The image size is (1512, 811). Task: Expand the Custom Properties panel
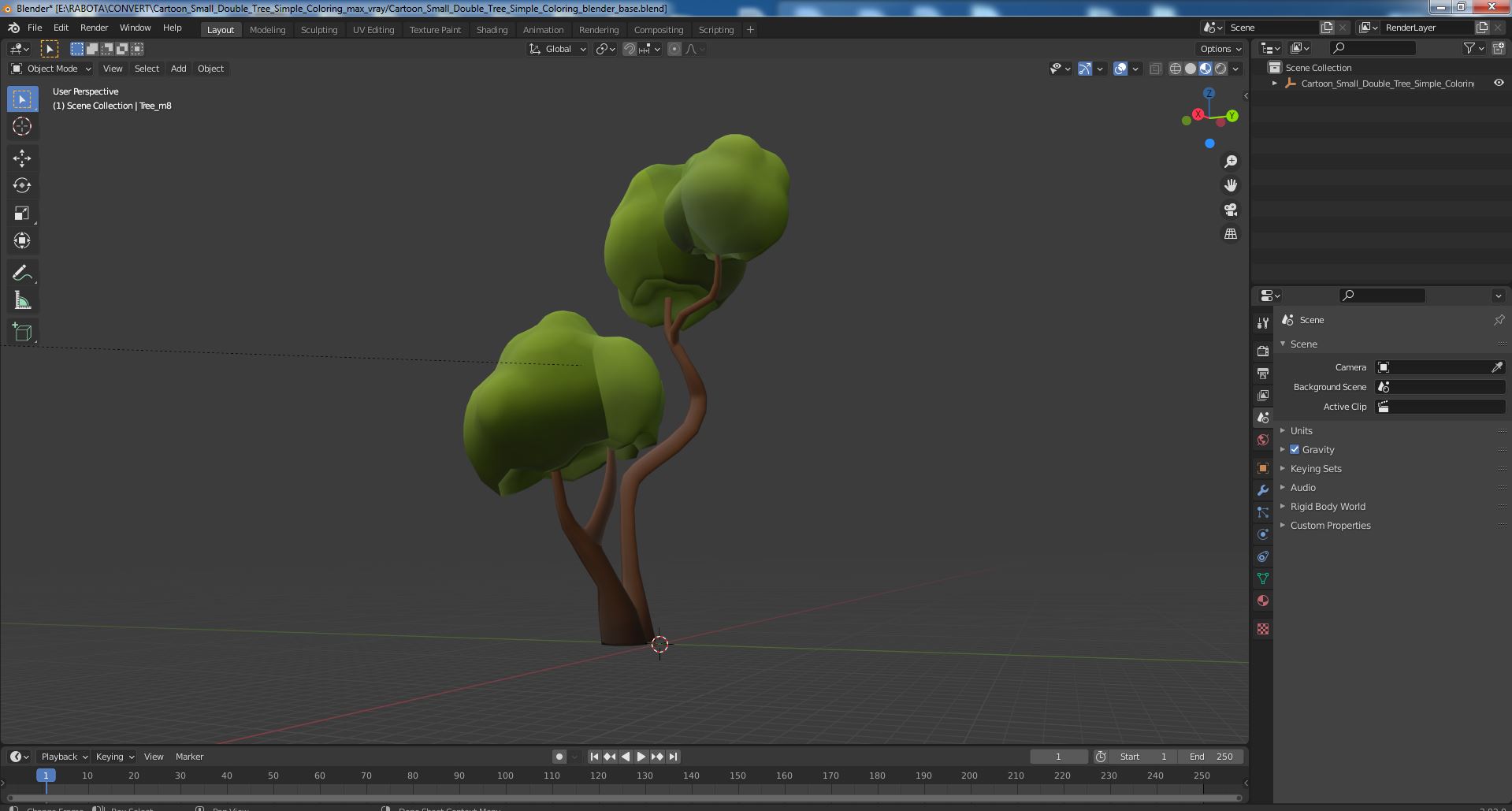click(x=1330, y=525)
